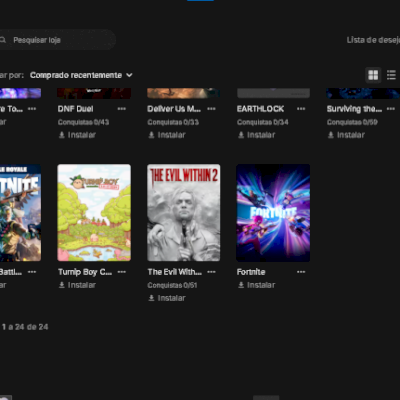Install Fortnite under purple cover
400x400 pixels.
pos(257,285)
